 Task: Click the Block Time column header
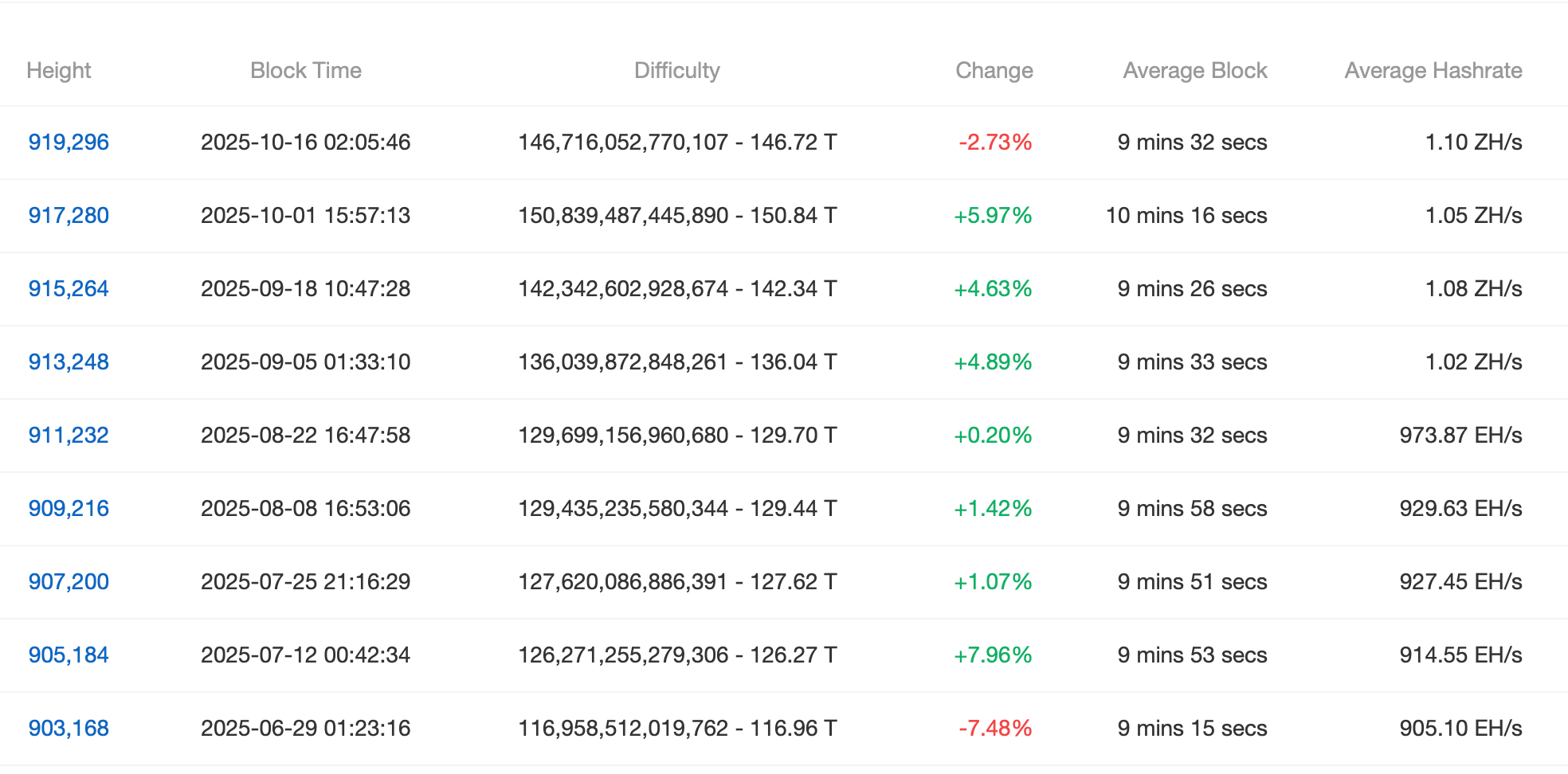tap(306, 70)
